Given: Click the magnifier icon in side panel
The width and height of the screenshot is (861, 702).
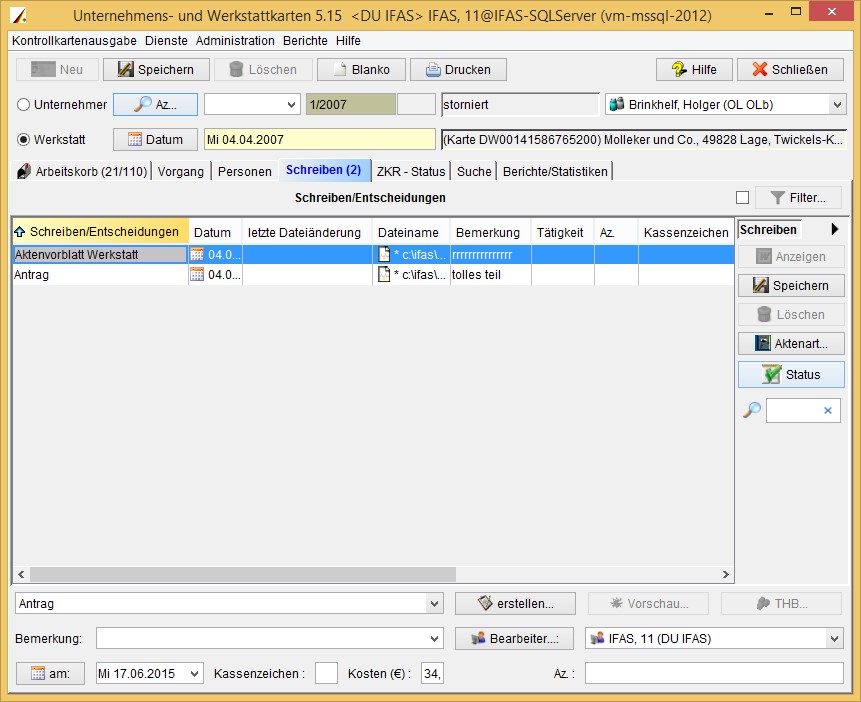Looking at the screenshot, I should coord(752,410).
